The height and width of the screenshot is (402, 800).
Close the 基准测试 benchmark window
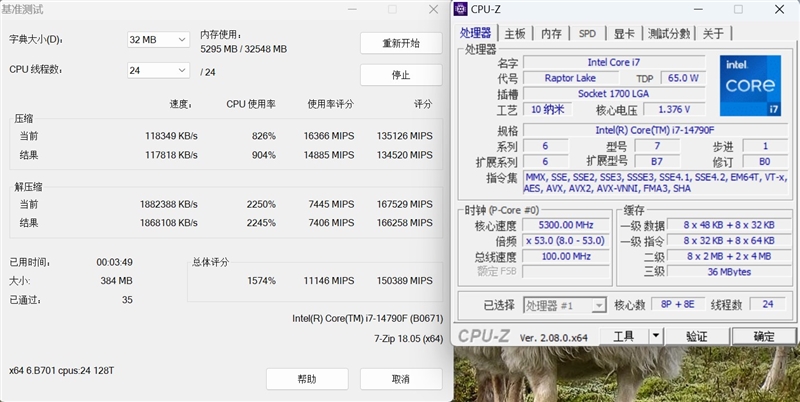433,9
